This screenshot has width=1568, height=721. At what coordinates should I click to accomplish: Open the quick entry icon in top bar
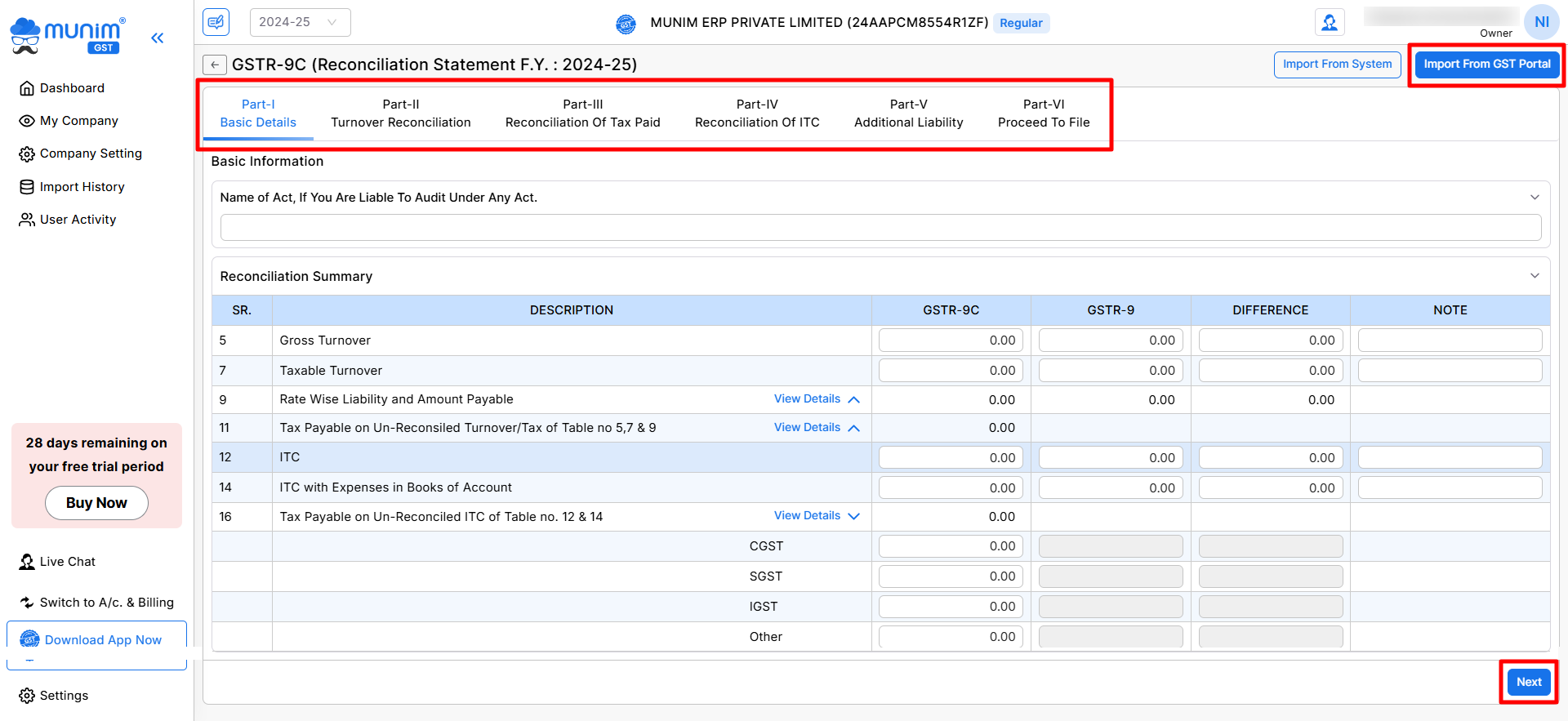(x=216, y=22)
